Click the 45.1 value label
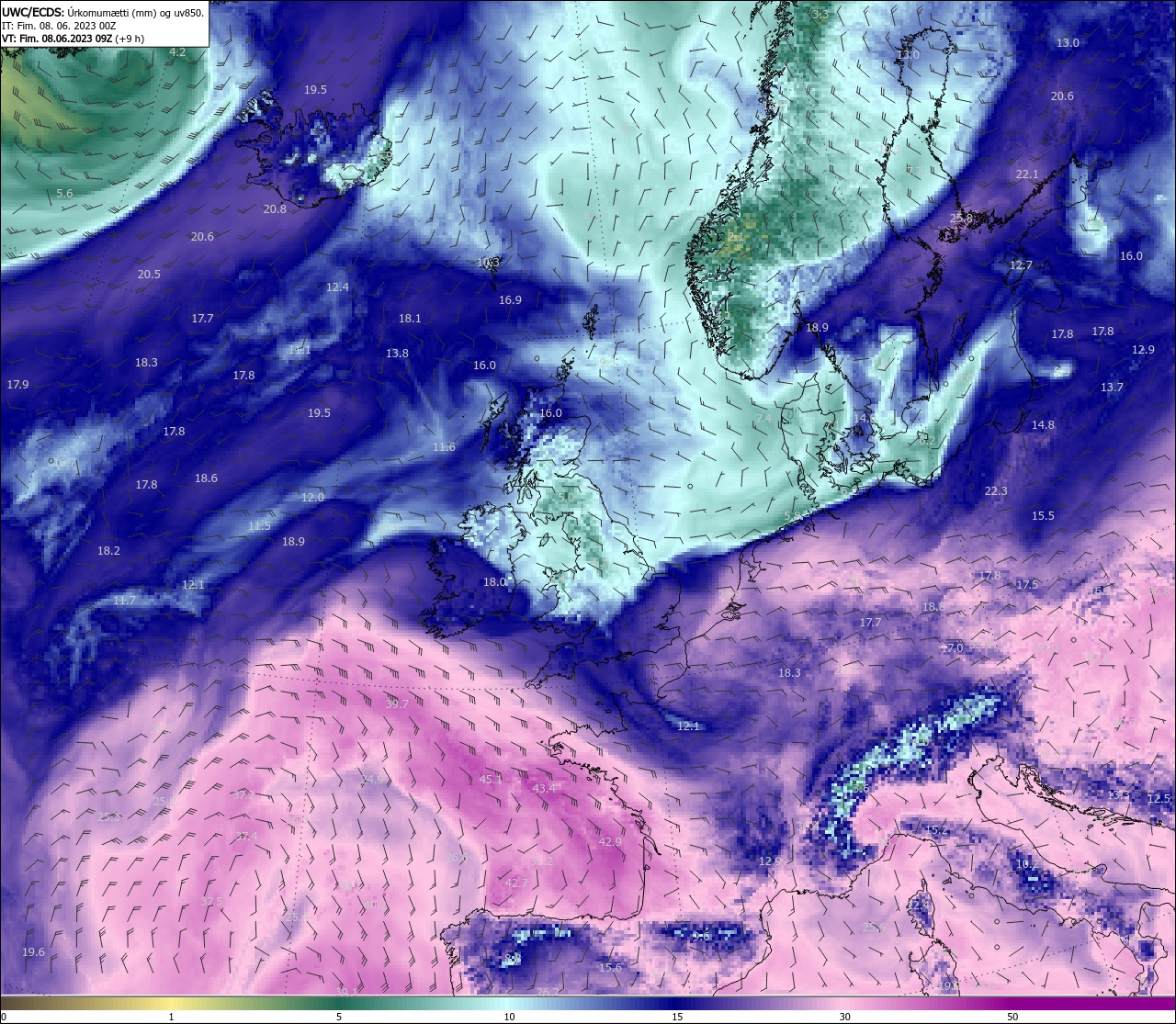The image size is (1176, 1024). click(x=491, y=779)
